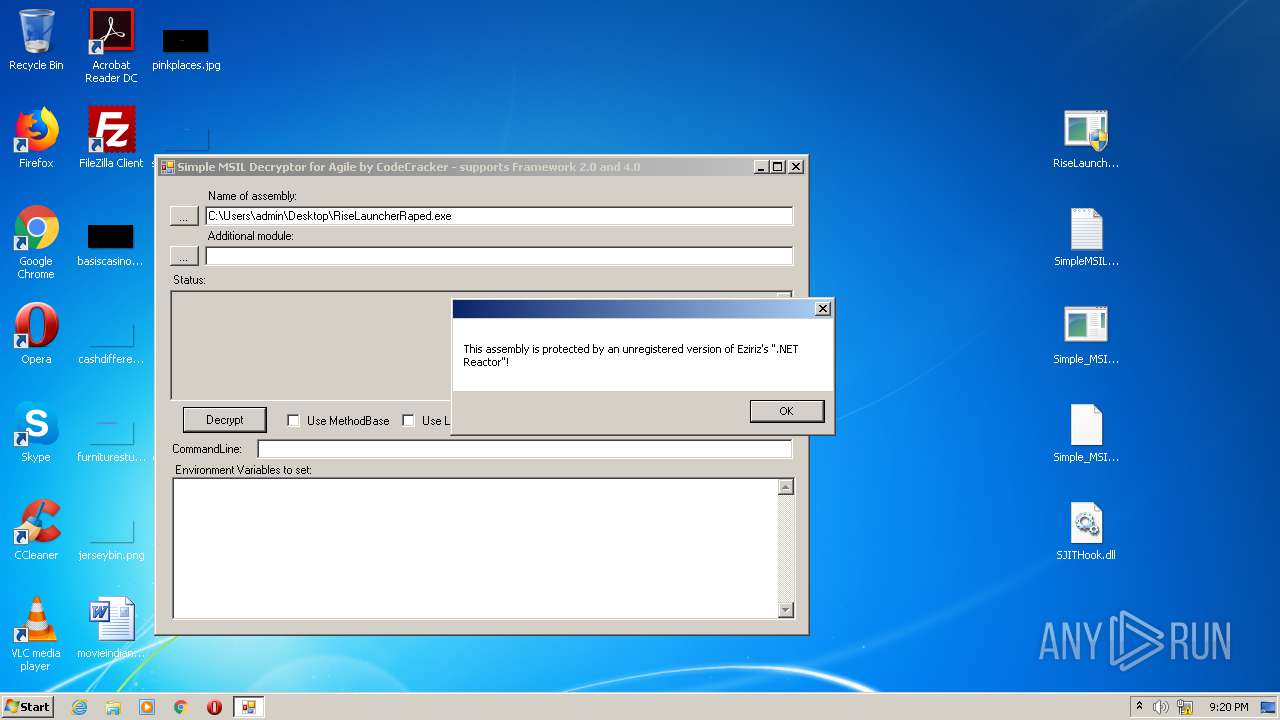The height and width of the screenshot is (720, 1280).
Task: Browse for assembly with the first '...' button
Action: (x=184, y=216)
